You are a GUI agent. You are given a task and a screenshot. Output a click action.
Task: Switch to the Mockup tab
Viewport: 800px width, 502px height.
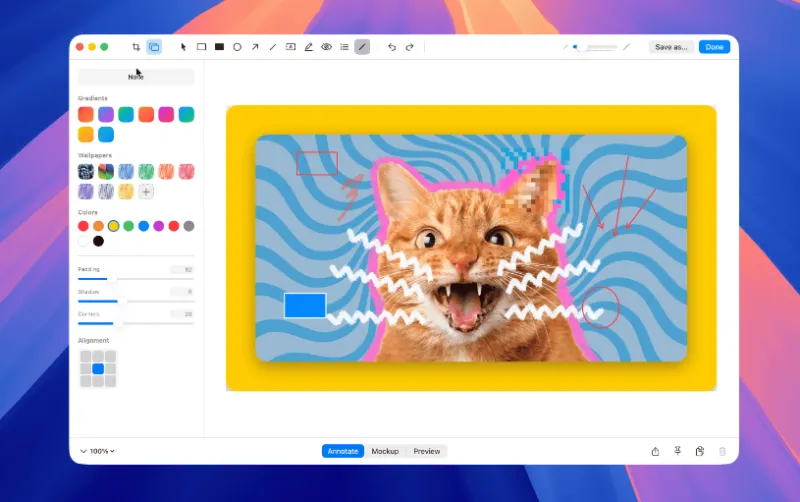coord(385,451)
